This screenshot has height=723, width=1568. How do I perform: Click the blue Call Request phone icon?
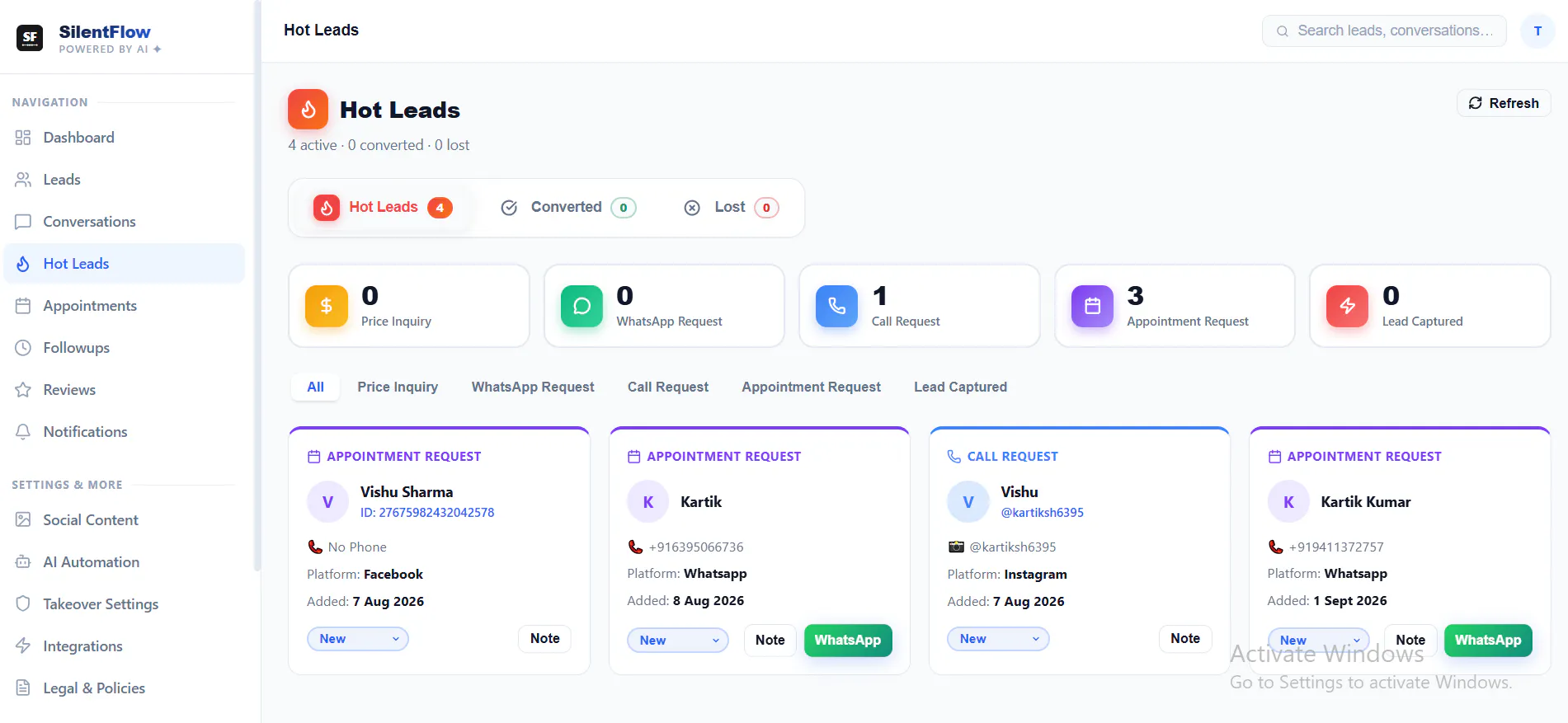[836, 306]
